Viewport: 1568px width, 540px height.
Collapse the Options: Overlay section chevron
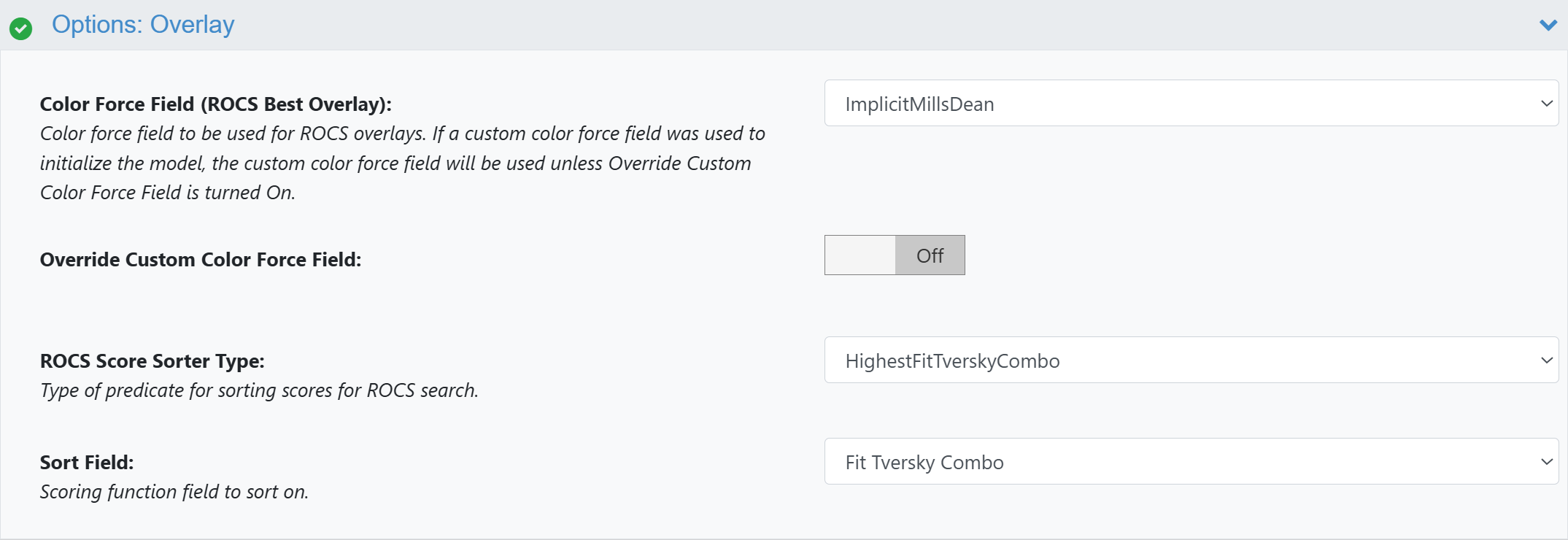coord(1548,25)
